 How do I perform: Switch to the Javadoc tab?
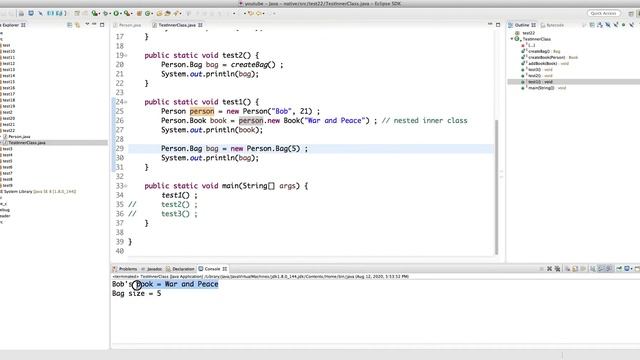[151, 269]
